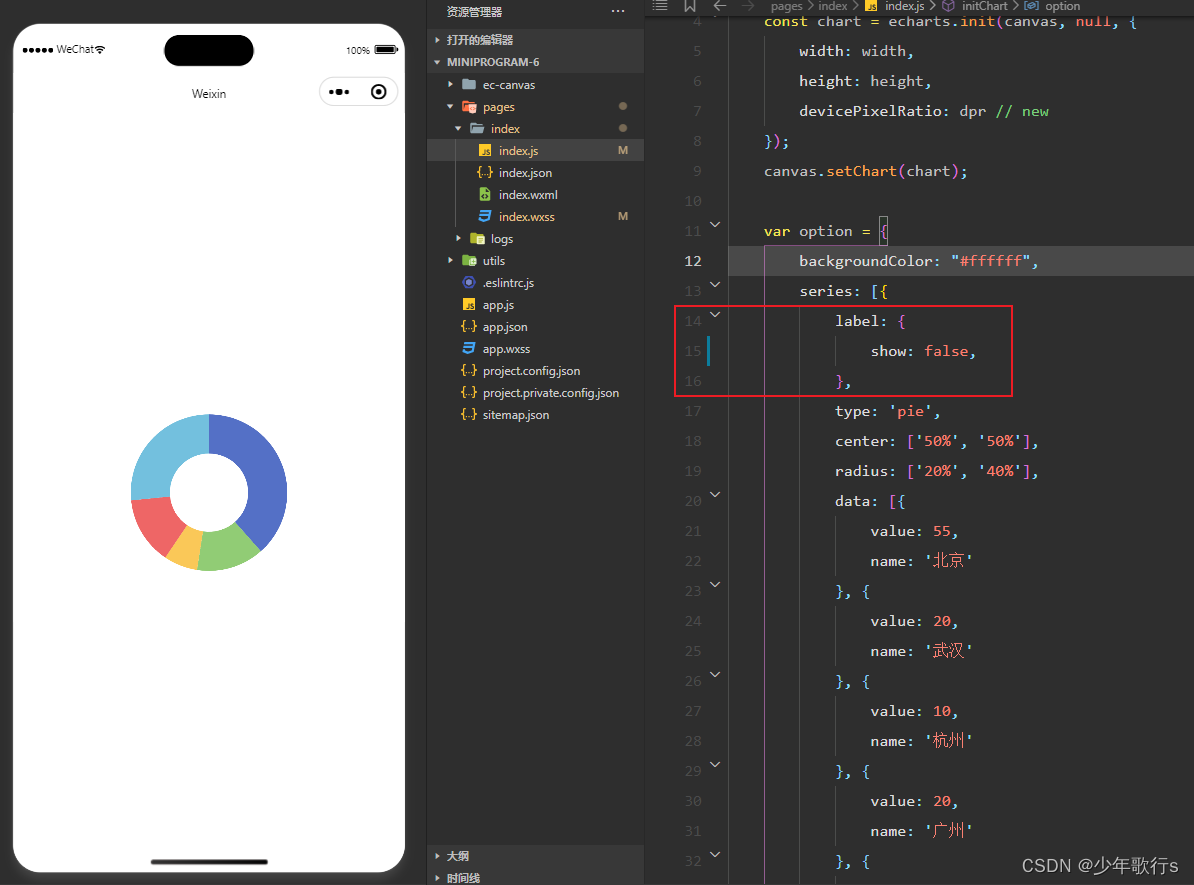Open sitemap.json in the explorer
This screenshot has width=1194, height=885.
click(x=536, y=415)
